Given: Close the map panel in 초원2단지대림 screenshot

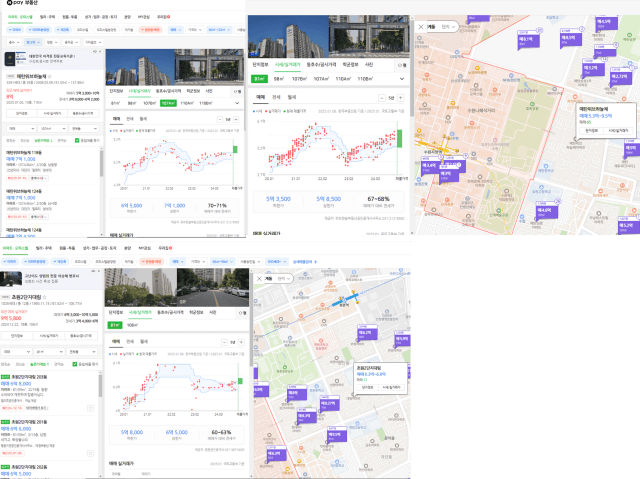Looking at the screenshot, I should [x=259, y=279].
